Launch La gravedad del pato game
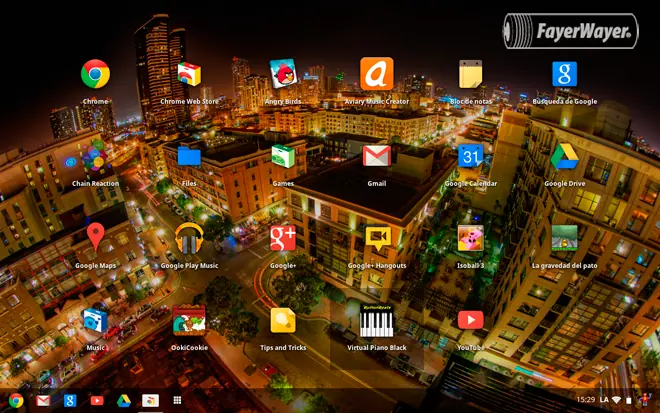The height and width of the screenshot is (413, 660). point(564,238)
